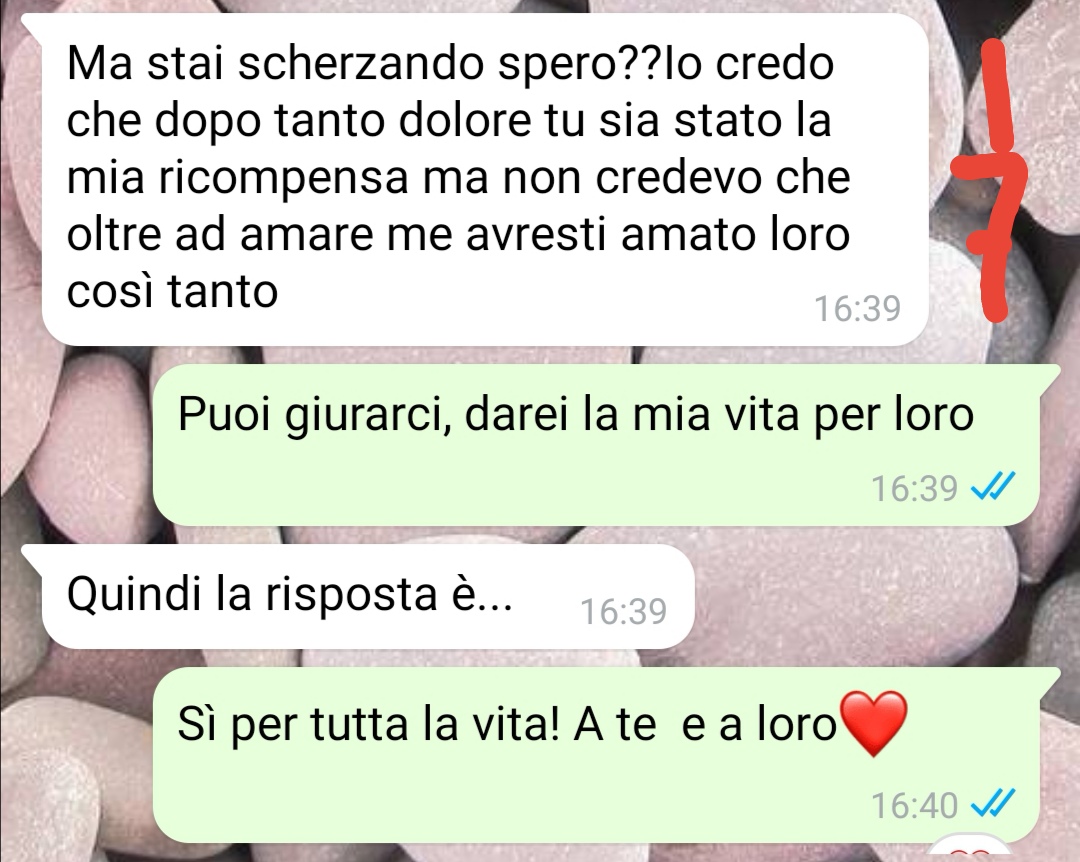This screenshot has height=862, width=1080.
Task: Click the 16:40 timestamp in last message
Action: (914, 804)
